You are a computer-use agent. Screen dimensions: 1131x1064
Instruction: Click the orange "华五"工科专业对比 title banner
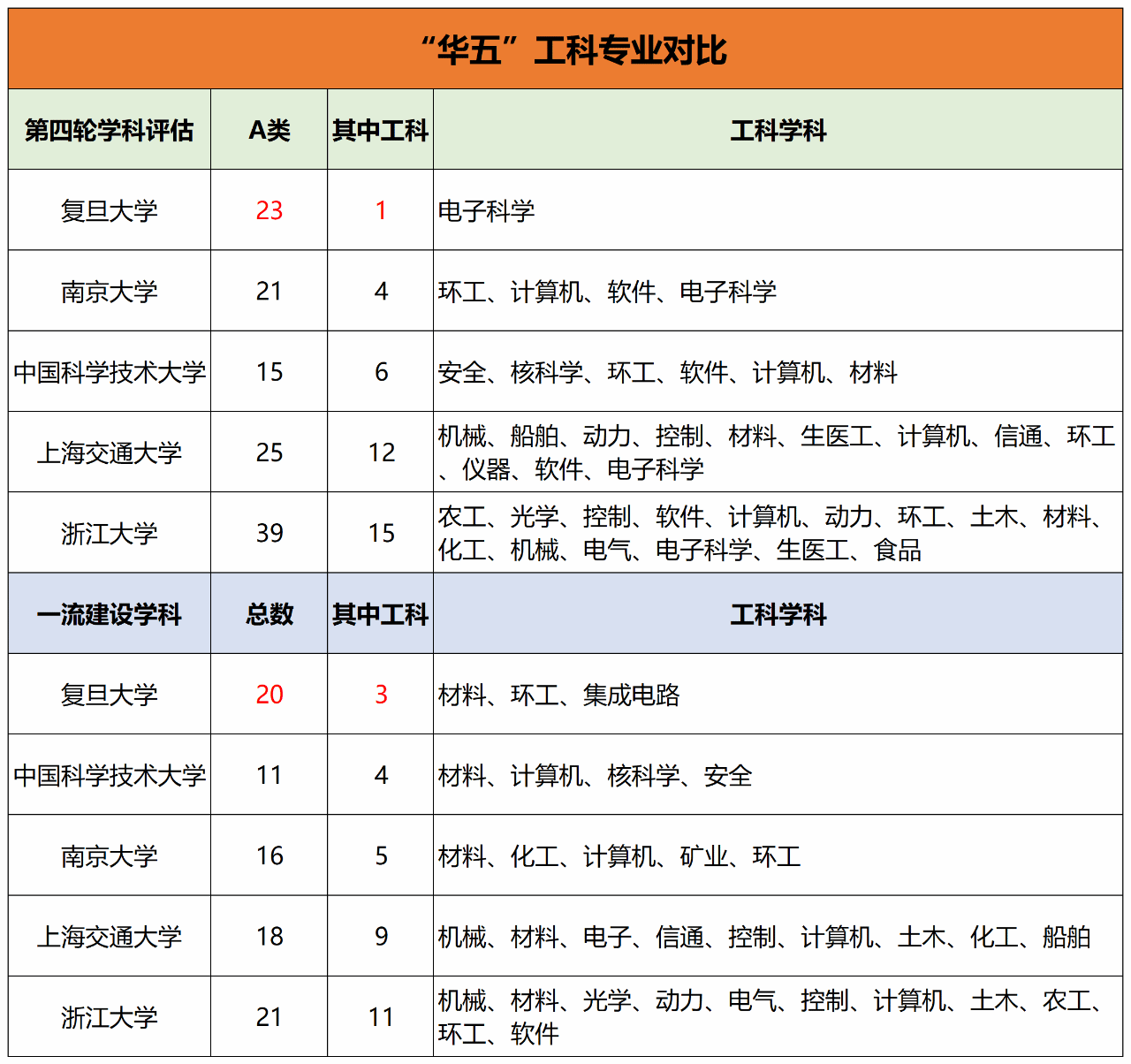tap(565, 49)
